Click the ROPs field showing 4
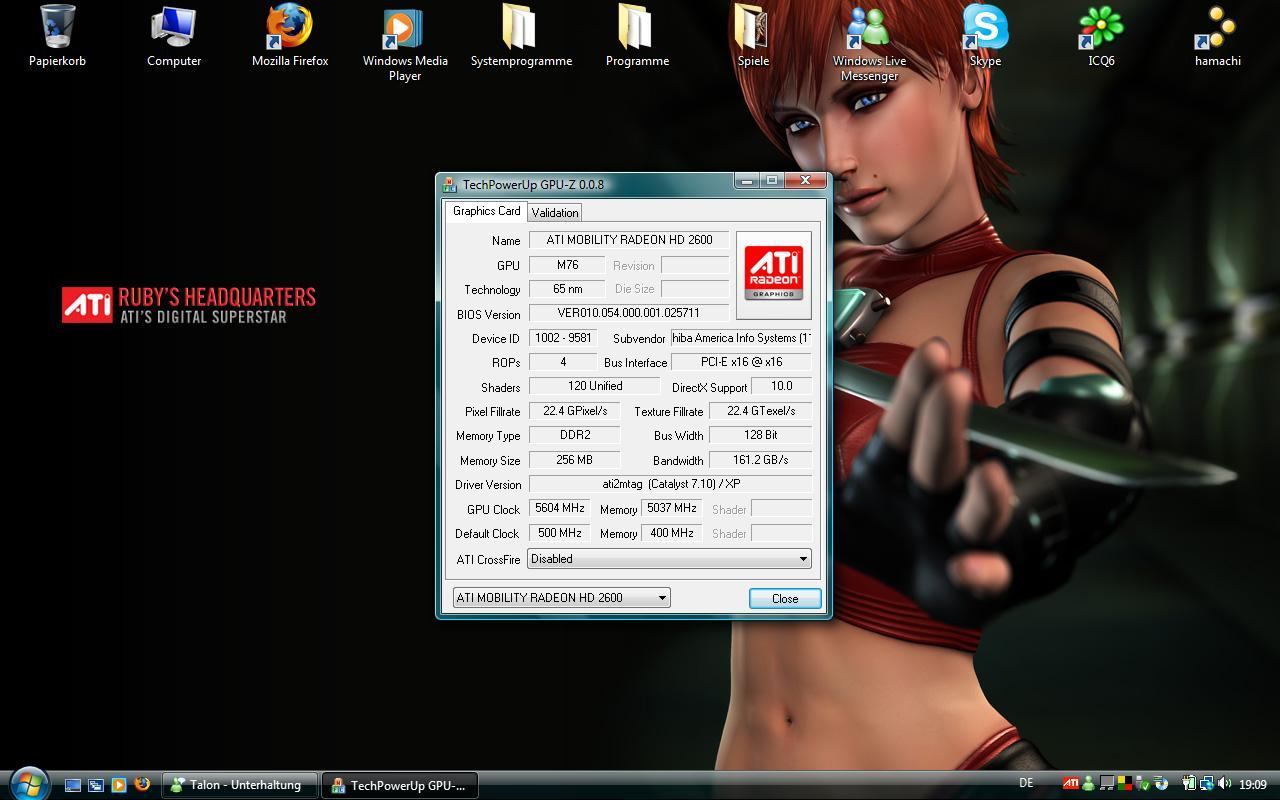Image resolution: width=1280 pixels, height=800 pixels. click(563, 362)
